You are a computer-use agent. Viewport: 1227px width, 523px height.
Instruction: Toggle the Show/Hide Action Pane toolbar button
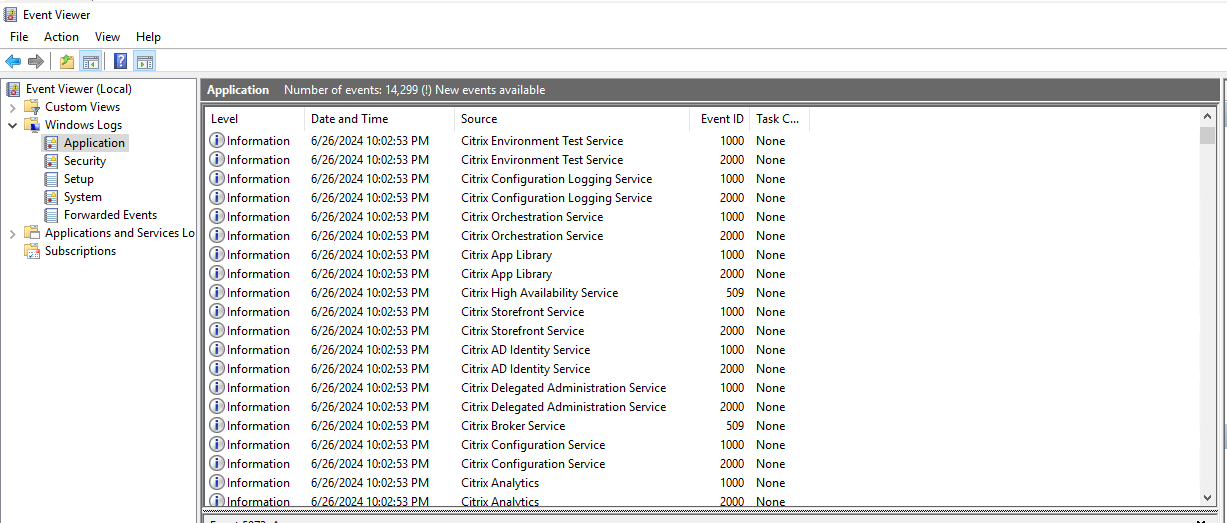144,62
